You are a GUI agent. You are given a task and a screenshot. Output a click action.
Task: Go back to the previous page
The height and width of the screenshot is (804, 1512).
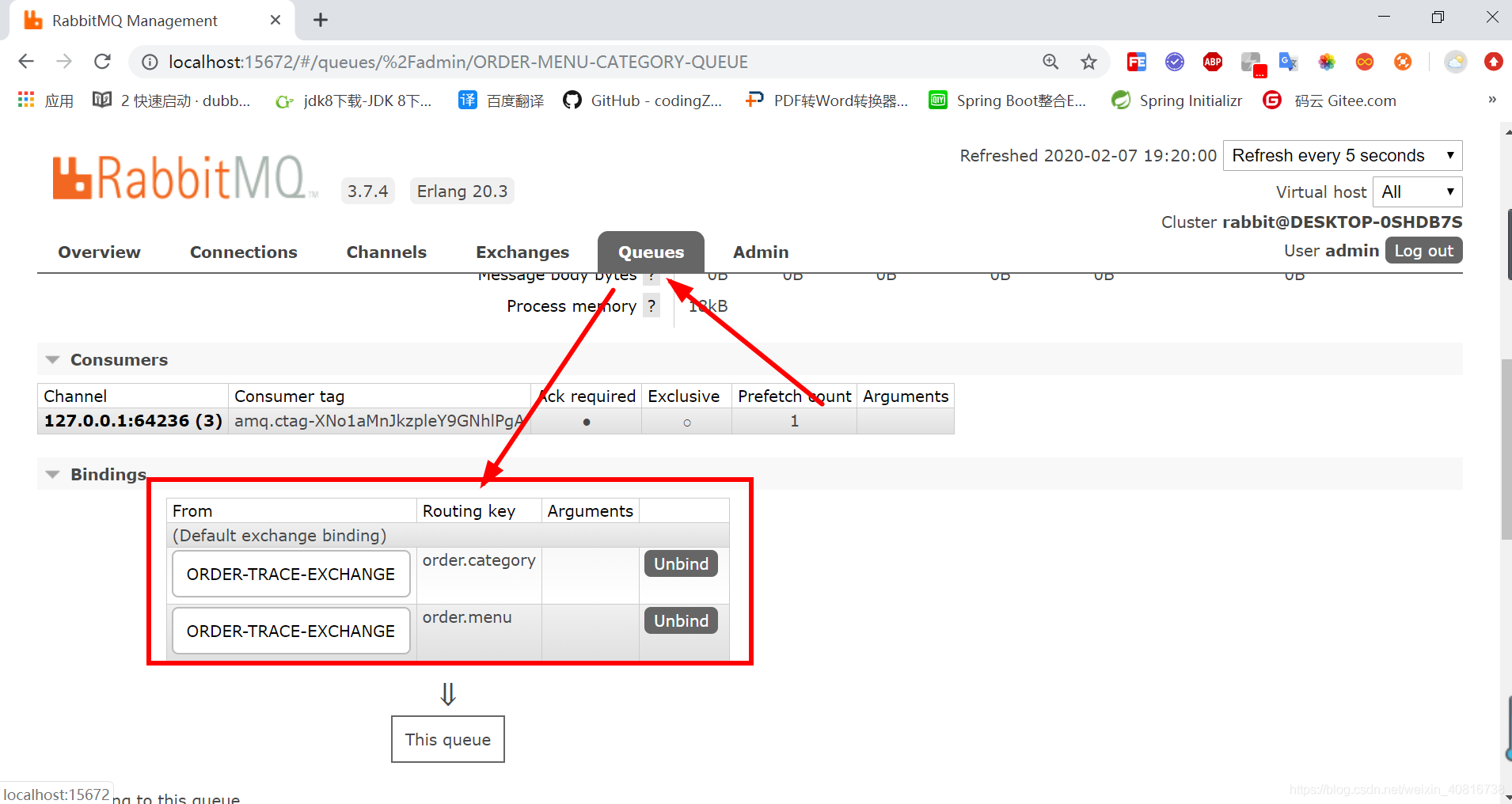click(x=26, y=62)
